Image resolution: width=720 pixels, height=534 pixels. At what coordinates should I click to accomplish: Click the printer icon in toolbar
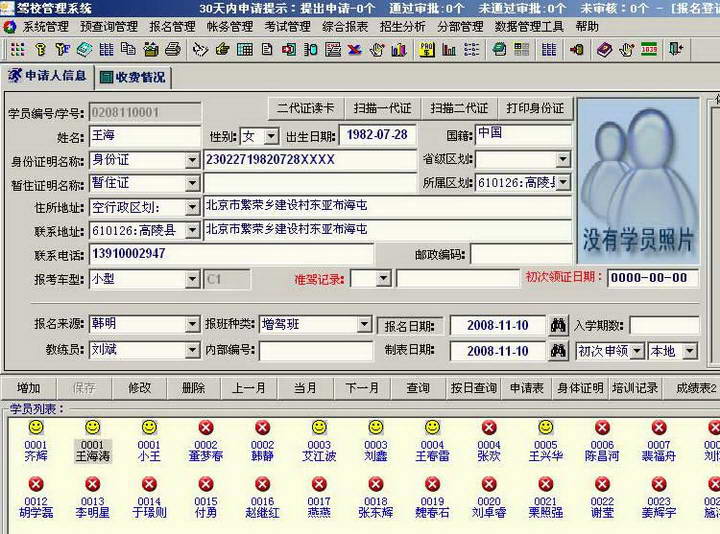click(x=173, y=49)
